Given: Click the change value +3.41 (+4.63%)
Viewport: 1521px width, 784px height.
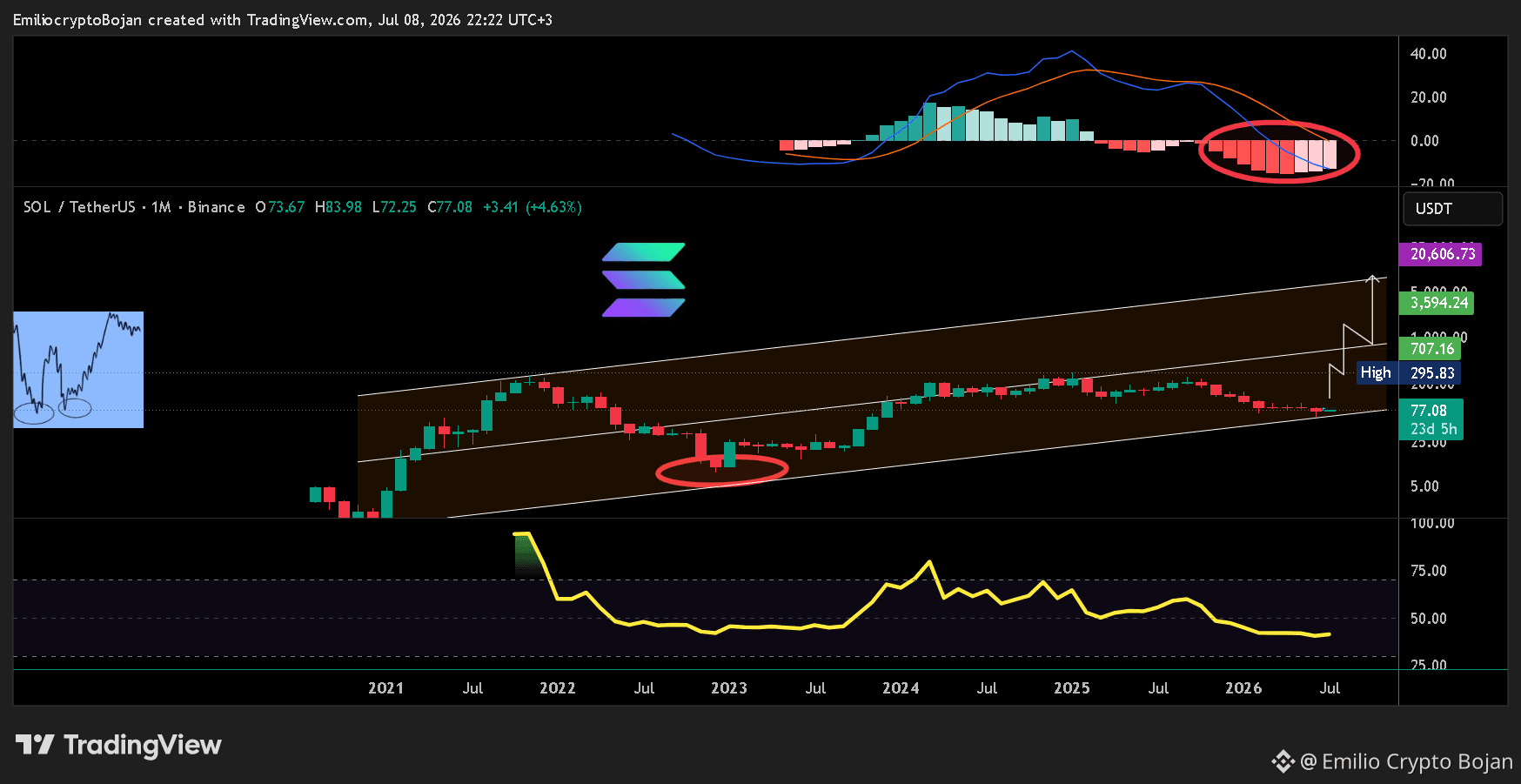Looking at the screenshot, I should (533, 207).
